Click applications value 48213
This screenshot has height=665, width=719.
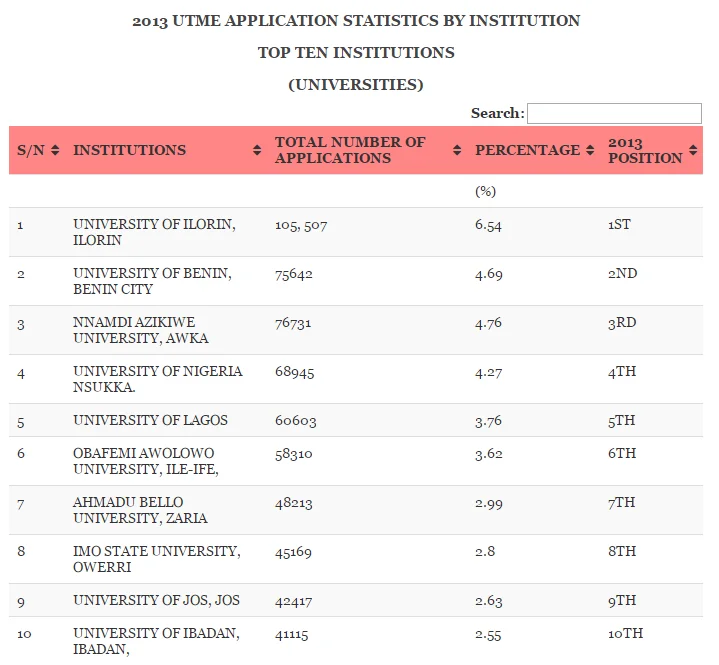[293, 503]
